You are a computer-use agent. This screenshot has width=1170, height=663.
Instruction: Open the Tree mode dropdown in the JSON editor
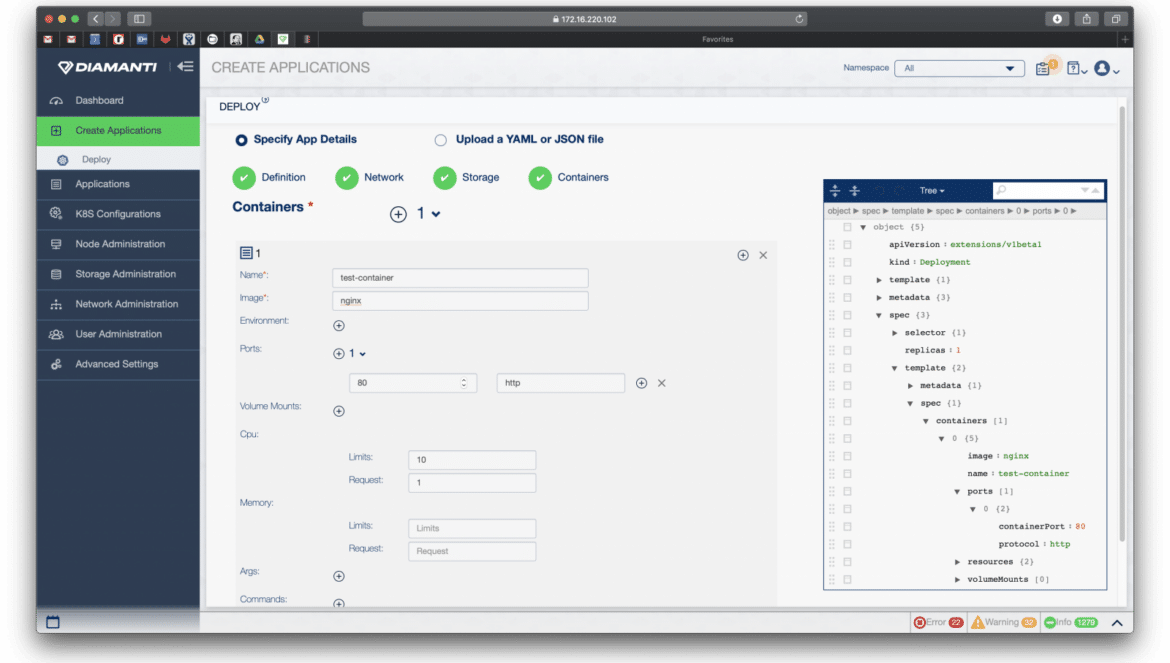(x=931, y=191)
